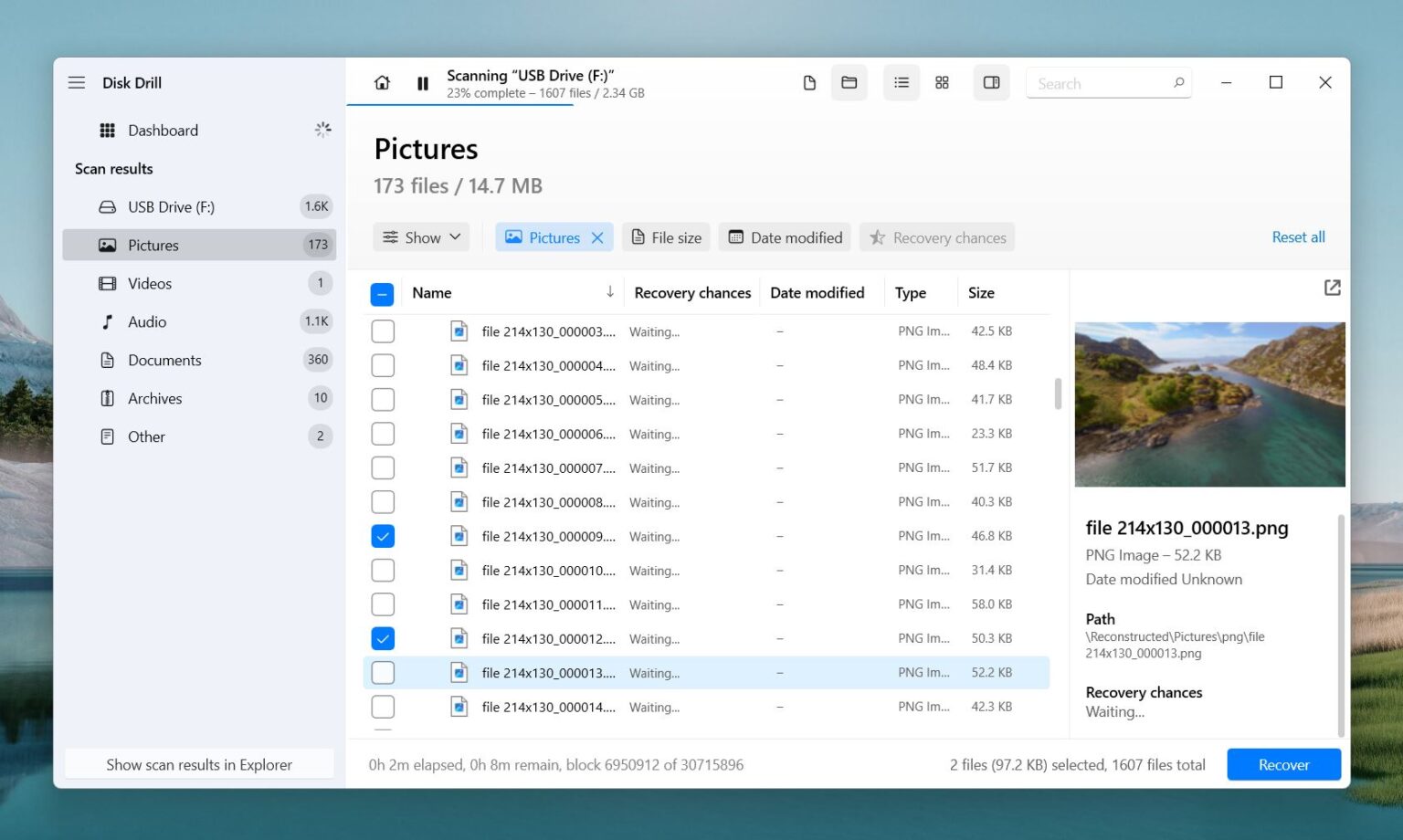Remove the Pictures filter with X
Image resolution: width=1403 pixels, height=840 pixels.
[597, 237]
